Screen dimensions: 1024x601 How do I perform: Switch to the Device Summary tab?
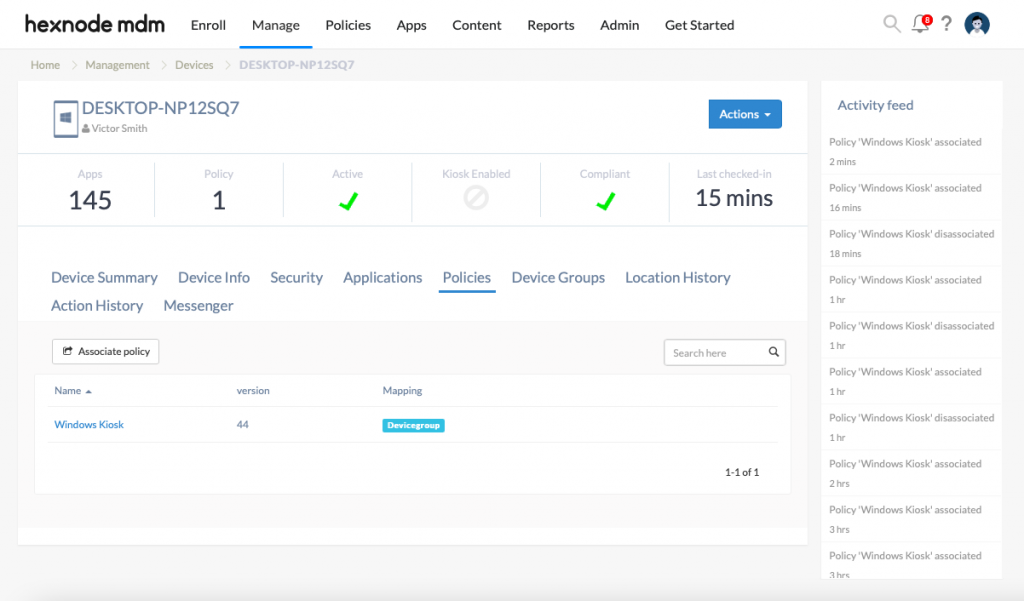[104, 278]
